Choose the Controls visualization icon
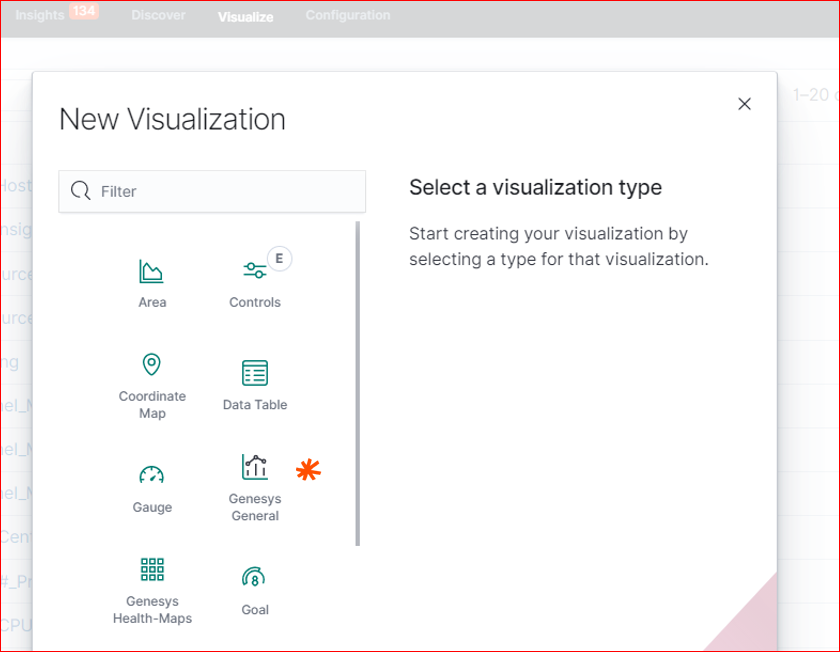Image resolution: width=840 pixels, height=652 pixels. tap(255, 270)
